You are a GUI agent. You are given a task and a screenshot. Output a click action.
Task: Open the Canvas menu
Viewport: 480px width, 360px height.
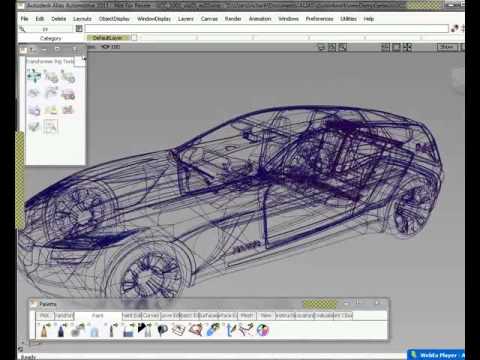tap(209, 19)
